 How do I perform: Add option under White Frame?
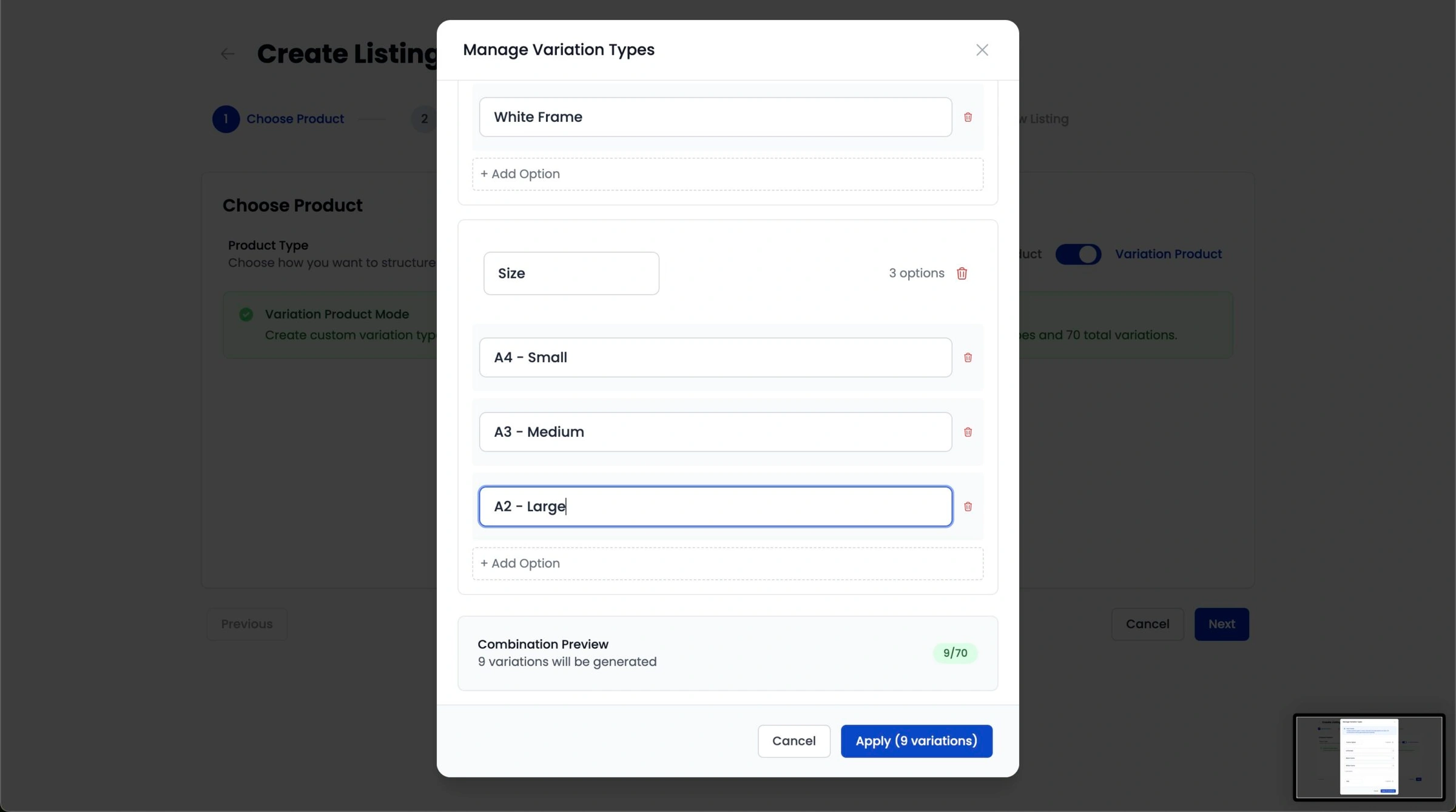(727, 174)
